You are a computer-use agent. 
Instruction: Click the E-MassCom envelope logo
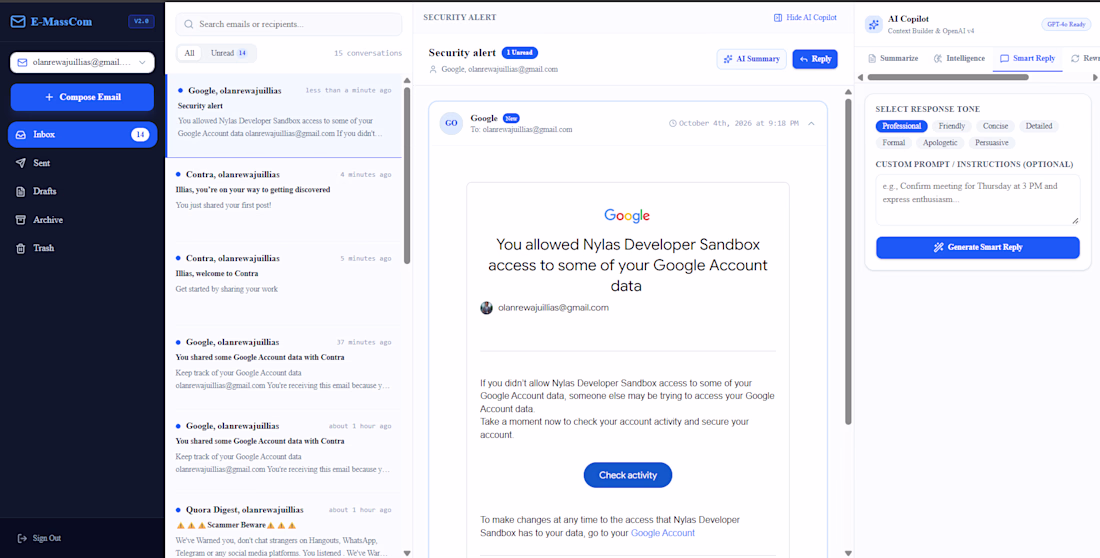click(18, 21)
